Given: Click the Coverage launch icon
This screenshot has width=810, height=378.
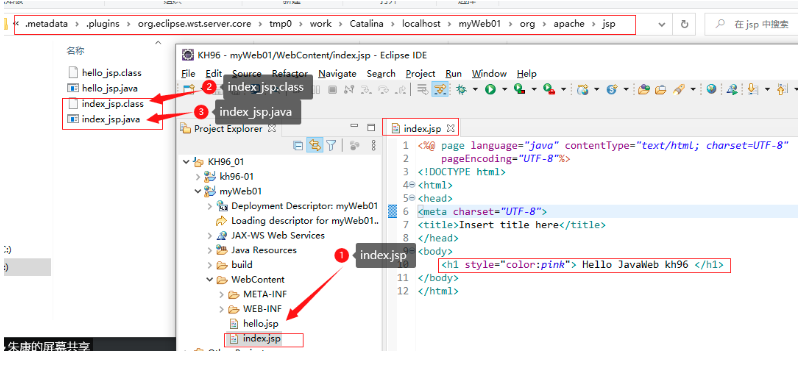Looking at the screenshot, I should [520, 89].
